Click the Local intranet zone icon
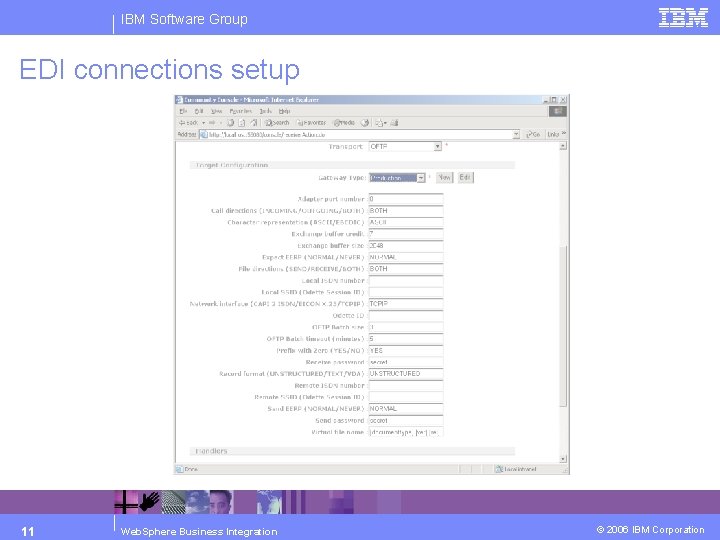This screenshot has height=540, width=720. (x=499, y=469)
